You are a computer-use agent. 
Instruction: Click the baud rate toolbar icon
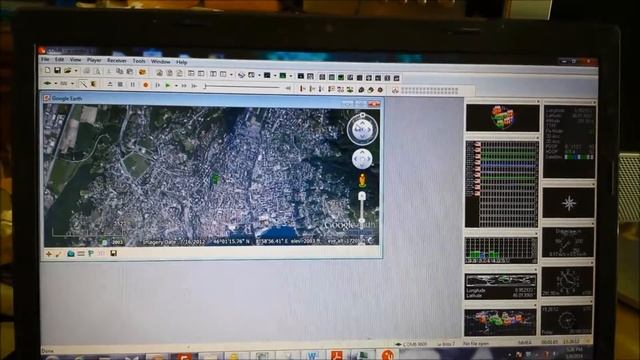pos(64,84)
